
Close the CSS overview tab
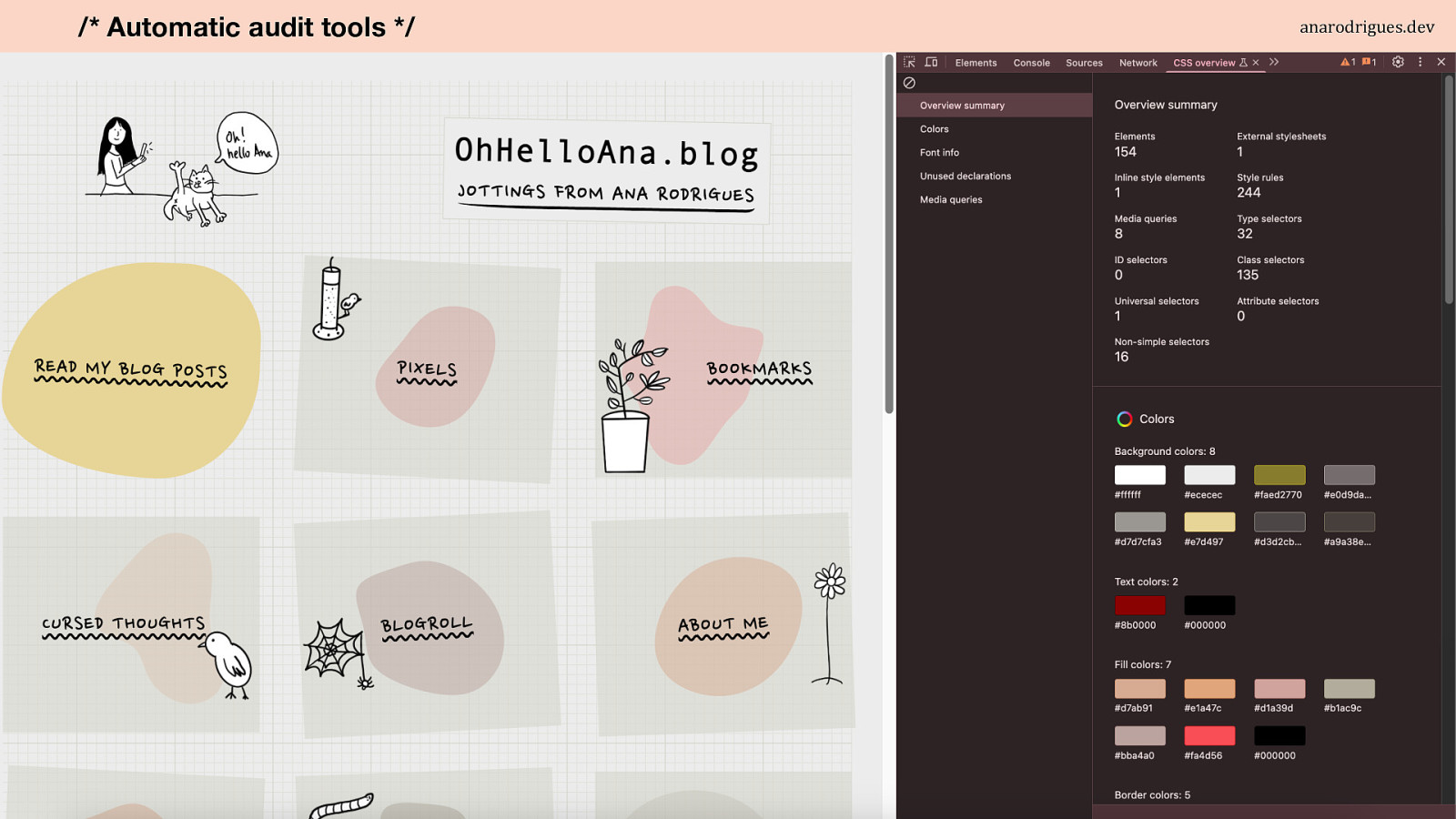click(1256, 63)
